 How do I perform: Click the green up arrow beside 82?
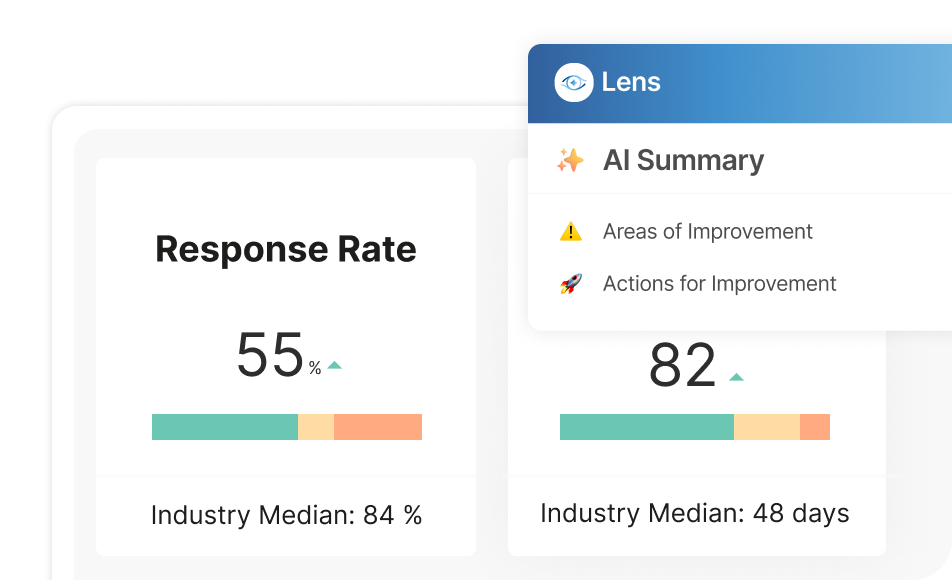tap(736, 377)
